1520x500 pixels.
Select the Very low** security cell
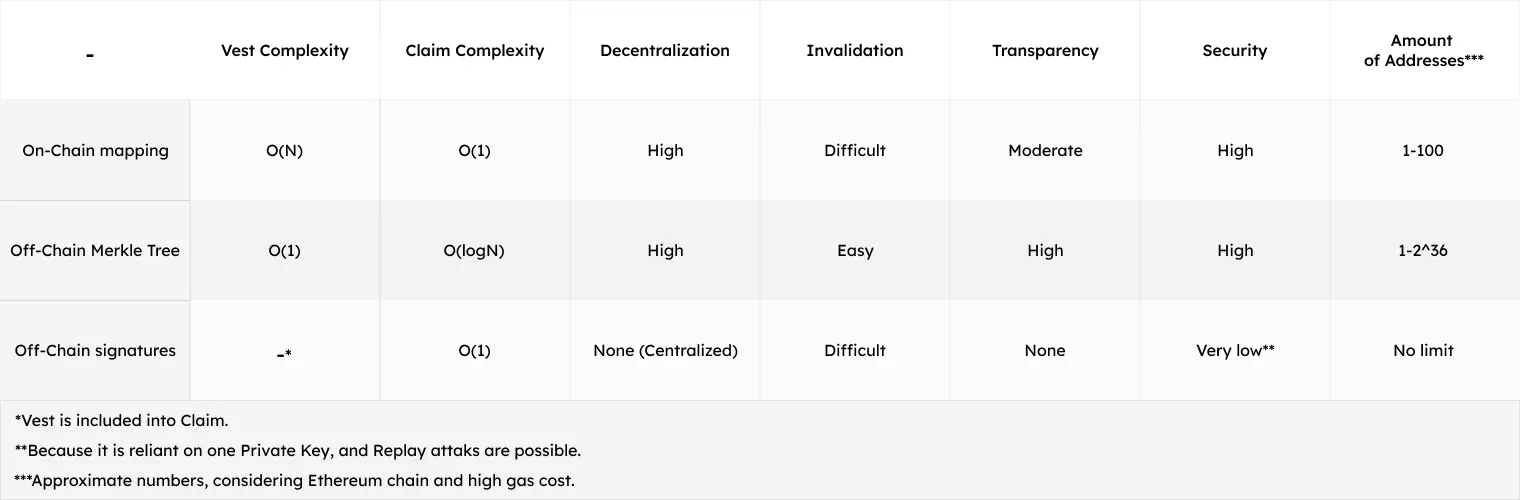coord(1235,351)
